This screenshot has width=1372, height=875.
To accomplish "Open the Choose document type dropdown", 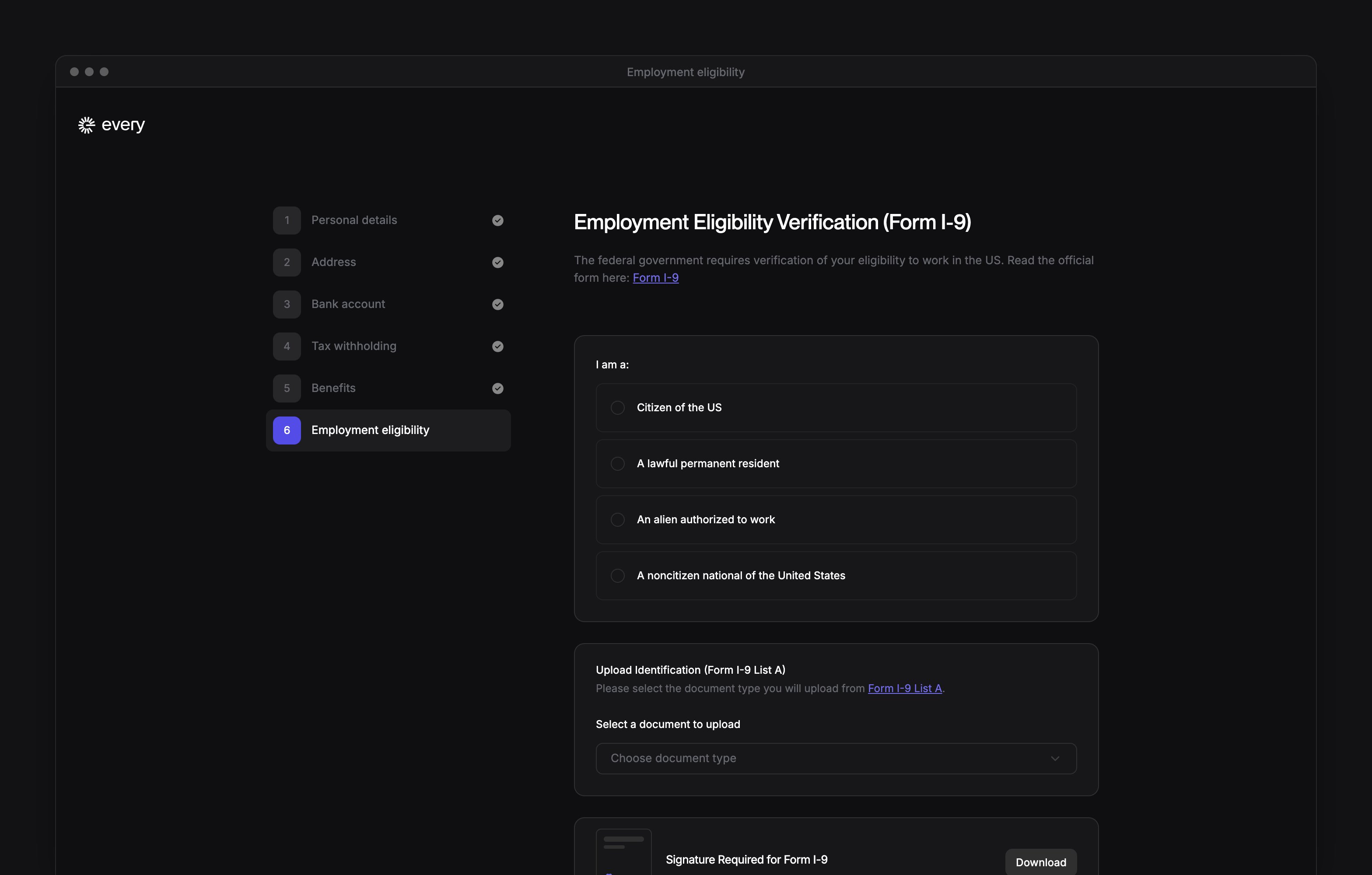I will point(836,758).
